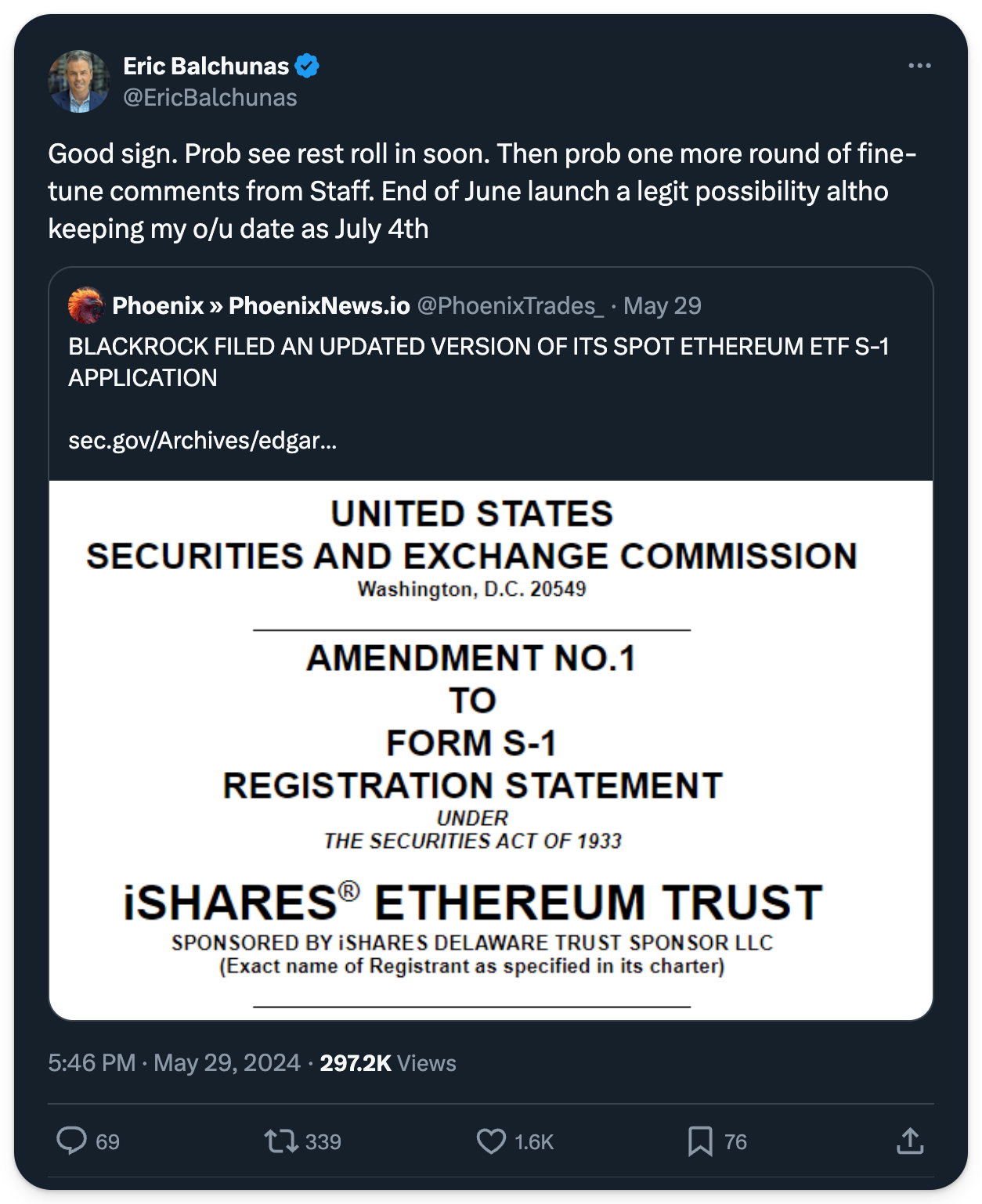Click the Phoenix avatar in quoted tweet

(x=85, y=305)
